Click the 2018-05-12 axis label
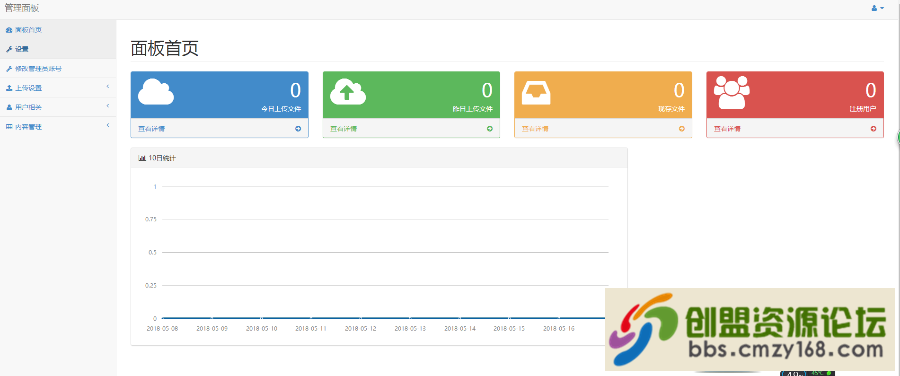This screenshot has width=900, height=376. point(360,329)
